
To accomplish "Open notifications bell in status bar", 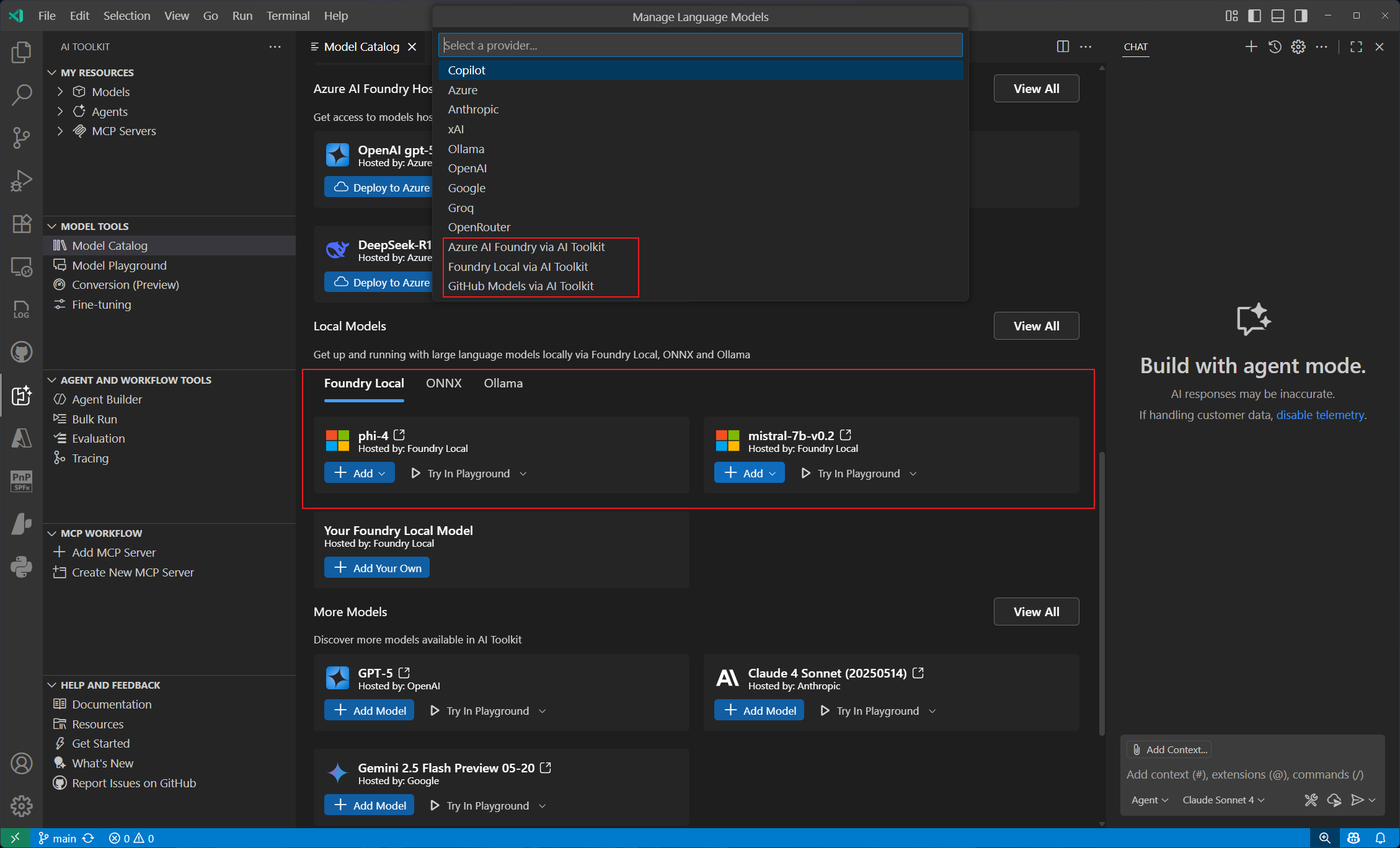I will click(1380, 838).
